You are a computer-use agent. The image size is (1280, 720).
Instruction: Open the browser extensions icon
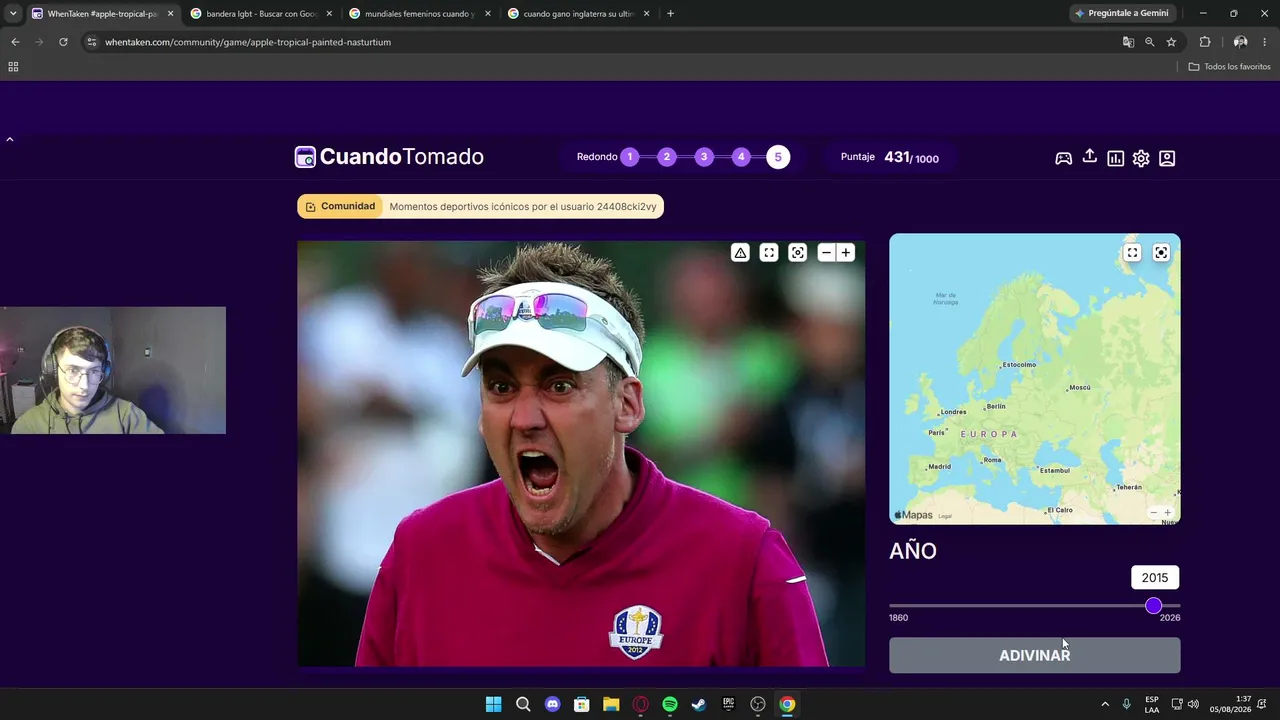coord(1205,42)
